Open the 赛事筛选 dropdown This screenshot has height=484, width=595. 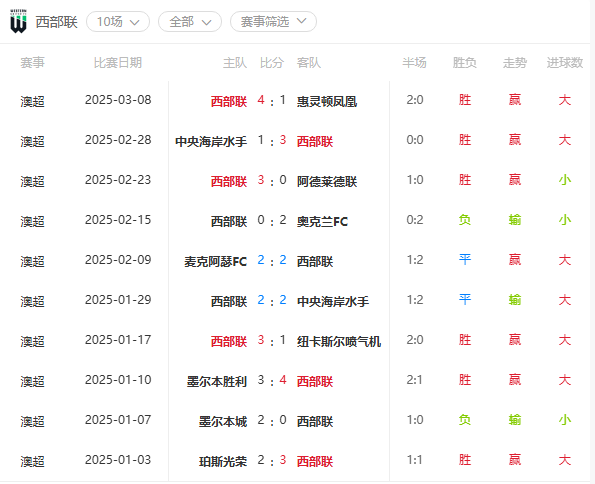click(x=273, y=22)
